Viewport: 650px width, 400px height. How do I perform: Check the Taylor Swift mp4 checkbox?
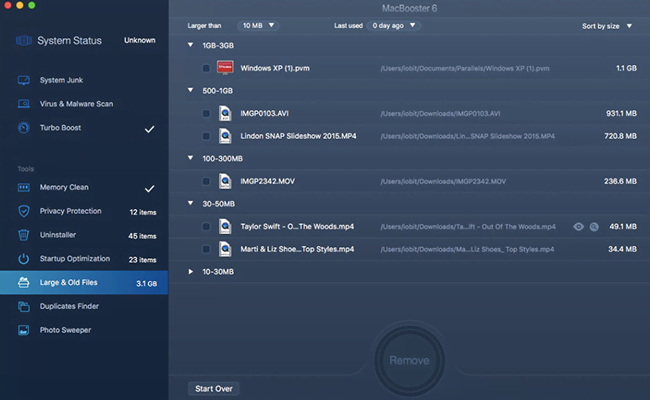tap(206, 226)
